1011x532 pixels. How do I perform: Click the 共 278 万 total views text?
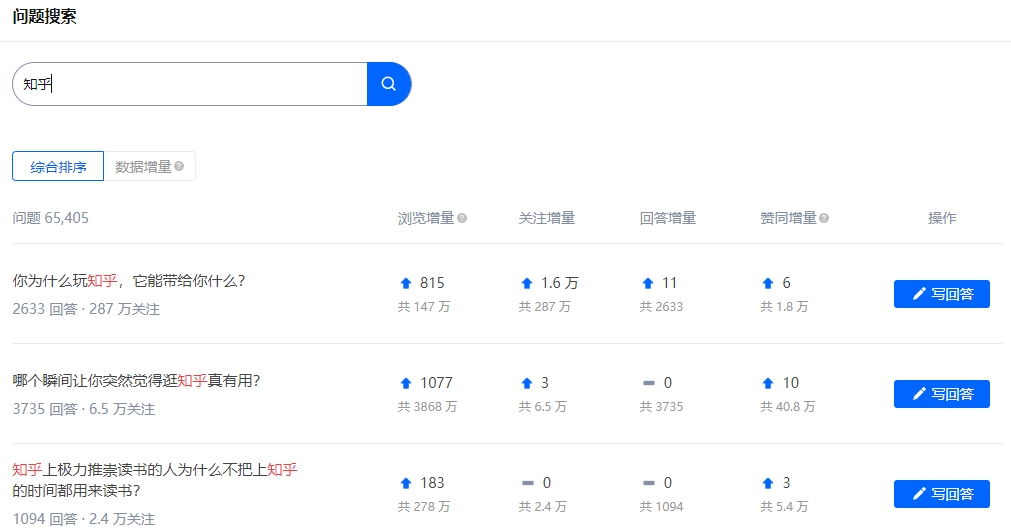coord(424,507)
